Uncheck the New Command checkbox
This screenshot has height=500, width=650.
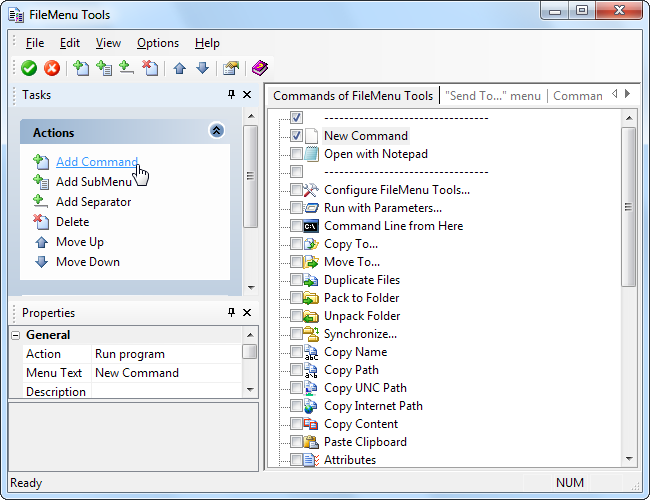296,136
